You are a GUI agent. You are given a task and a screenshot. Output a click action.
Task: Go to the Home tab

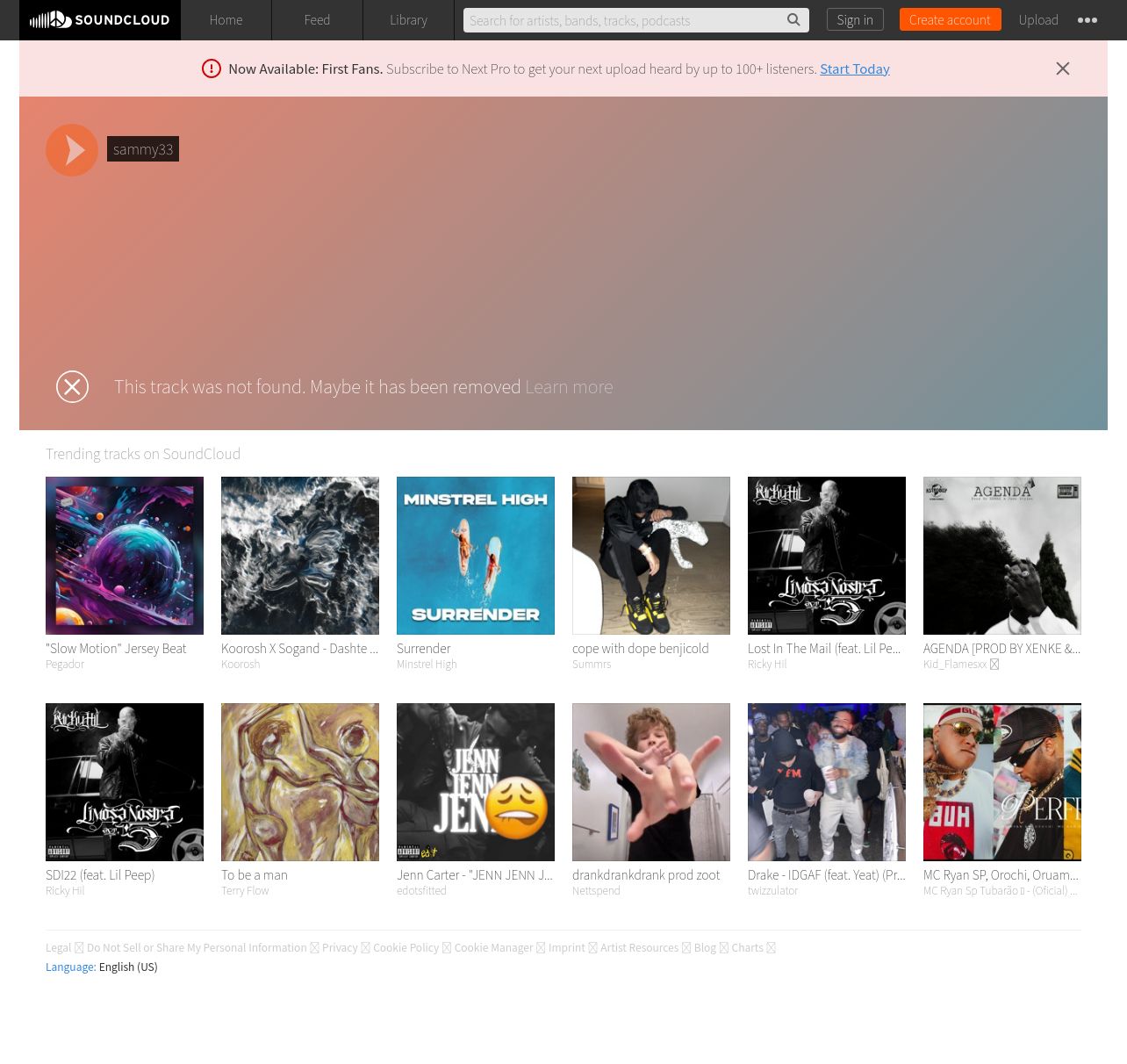pos(226,19)
